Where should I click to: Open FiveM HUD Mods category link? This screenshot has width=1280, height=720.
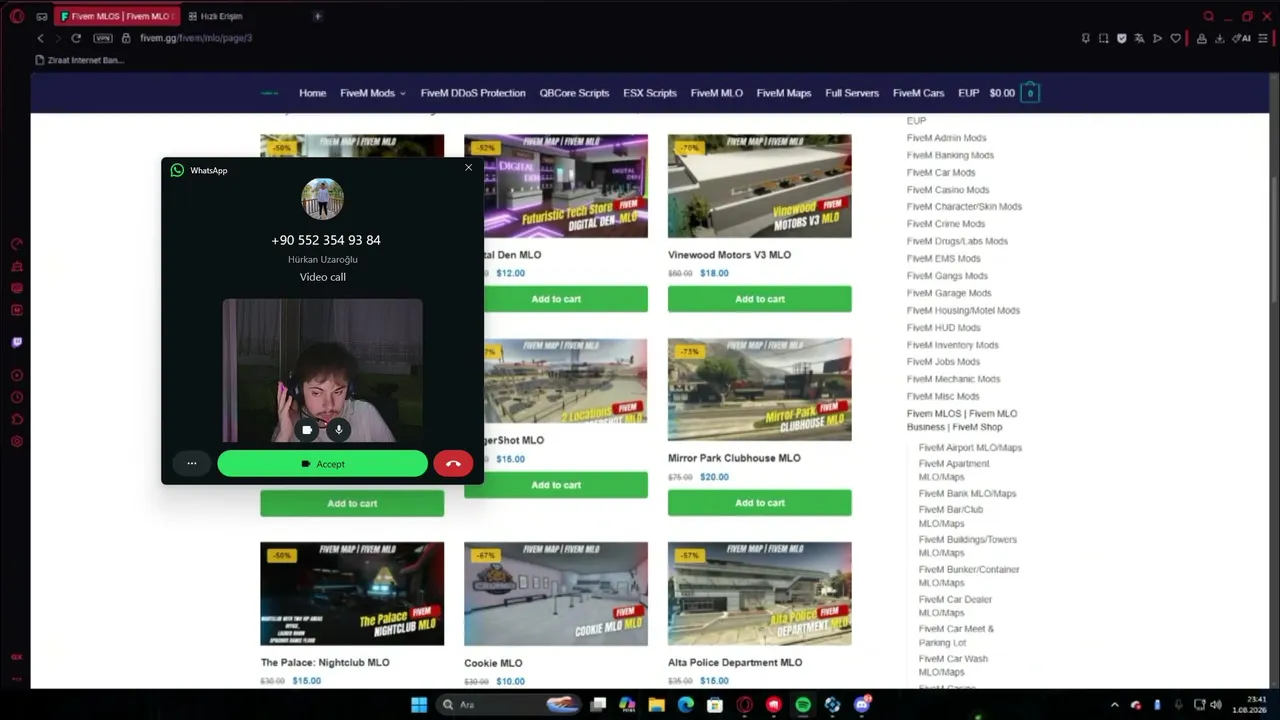944,328
